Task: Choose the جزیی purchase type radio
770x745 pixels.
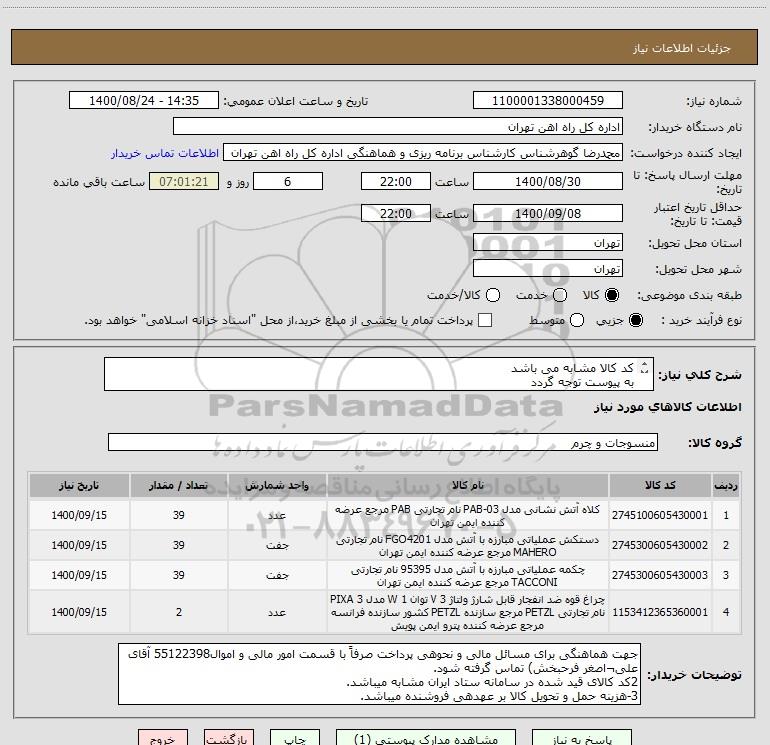Action: (x=636, y=320)
